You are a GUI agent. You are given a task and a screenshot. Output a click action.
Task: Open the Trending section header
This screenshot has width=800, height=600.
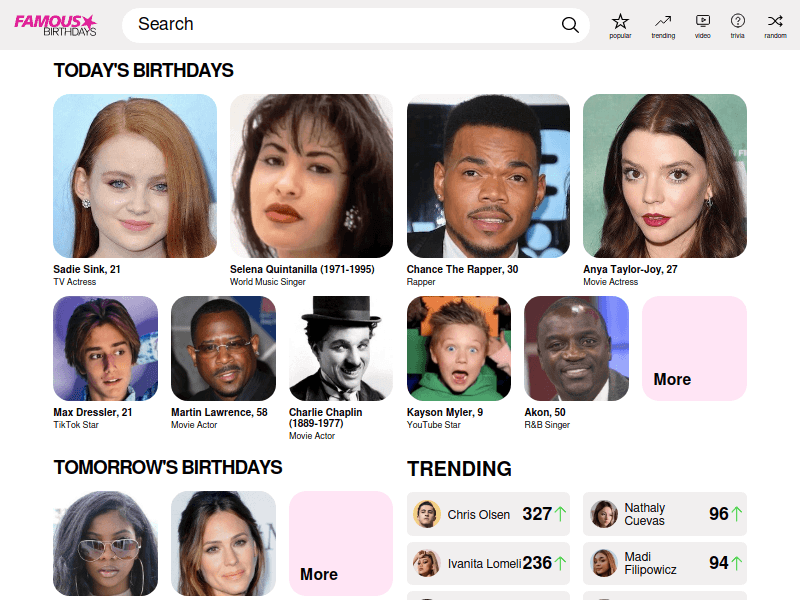(458, 468)
